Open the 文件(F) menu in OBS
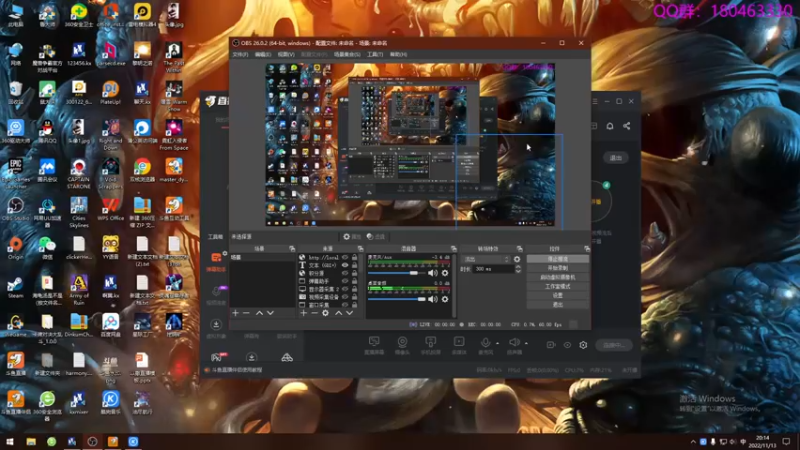Viewport: 800px width, 450px height. tap(240, 54)
